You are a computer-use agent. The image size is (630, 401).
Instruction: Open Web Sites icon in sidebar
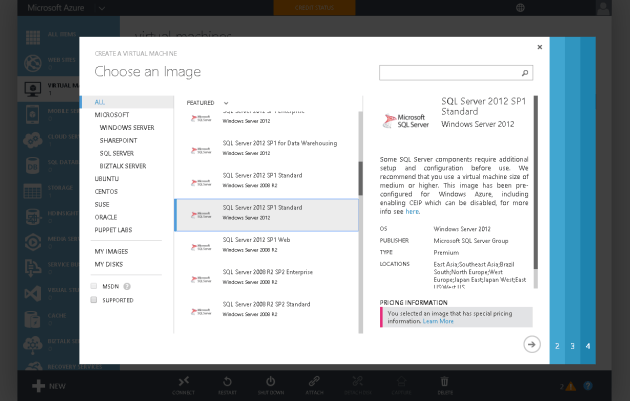33,63
